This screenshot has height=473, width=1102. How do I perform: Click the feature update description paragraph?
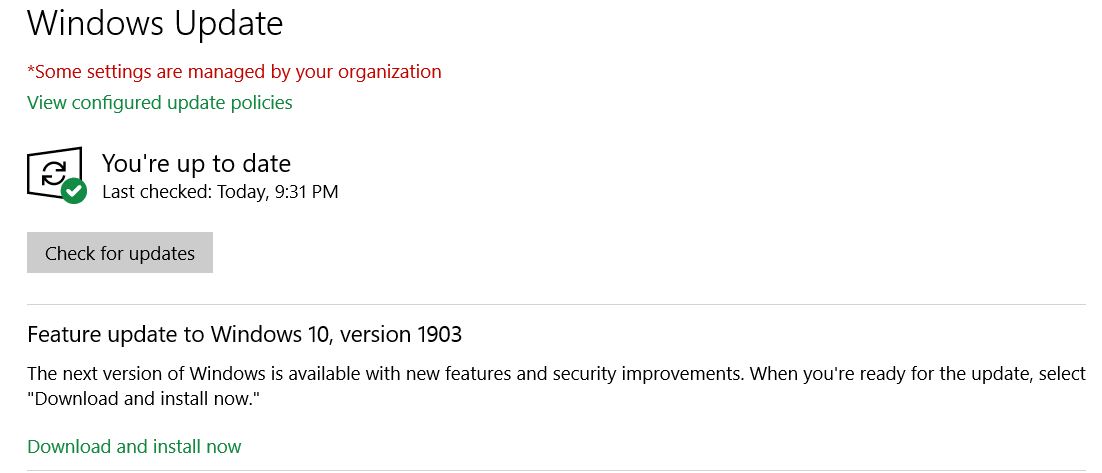[557, 386]
